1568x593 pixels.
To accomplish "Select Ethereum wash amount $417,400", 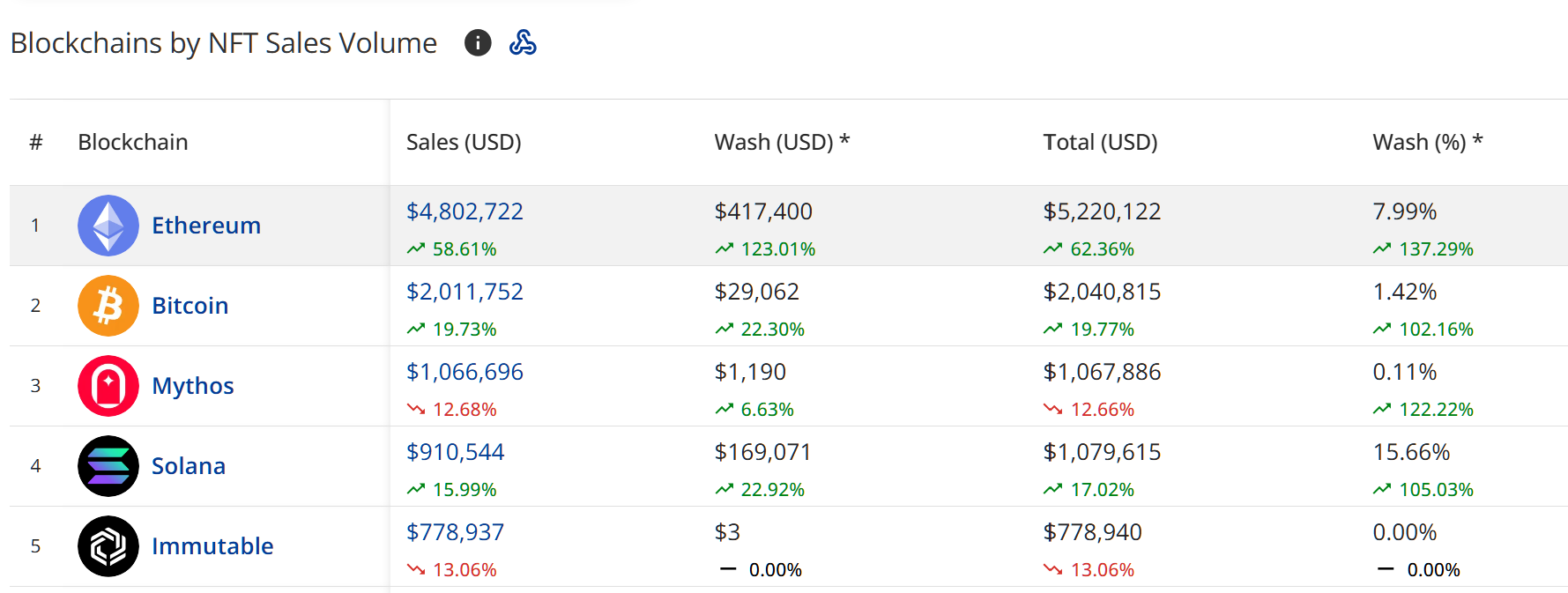I will 763,211.
